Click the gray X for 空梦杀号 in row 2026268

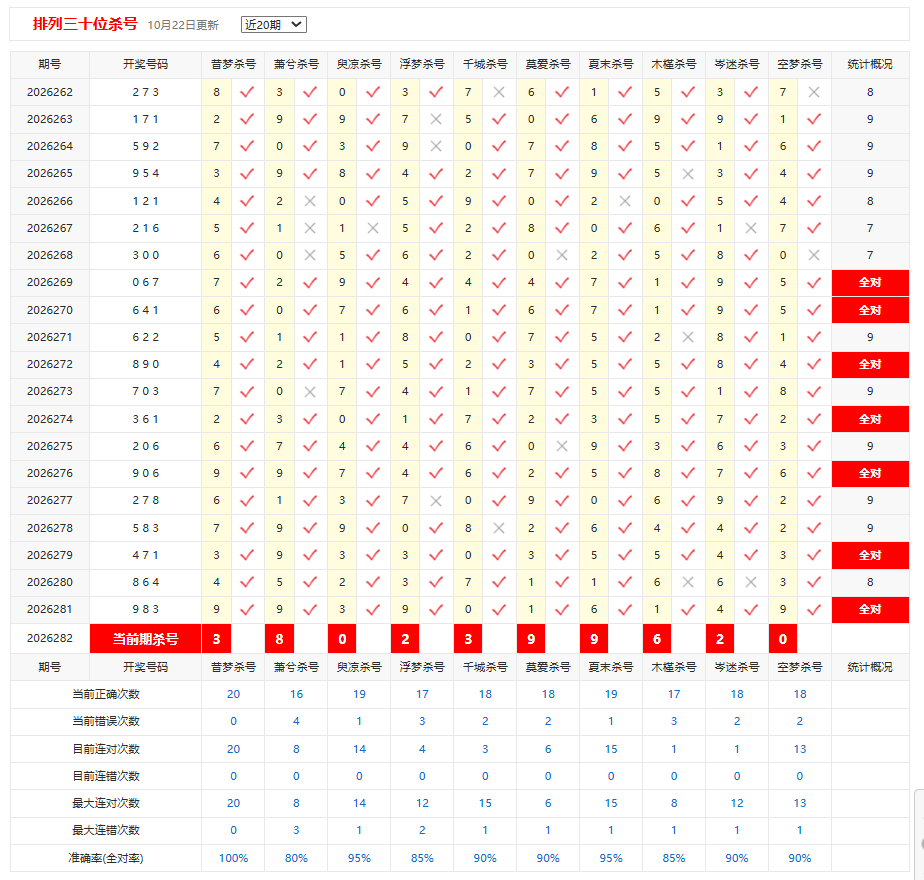pos(814,255)
